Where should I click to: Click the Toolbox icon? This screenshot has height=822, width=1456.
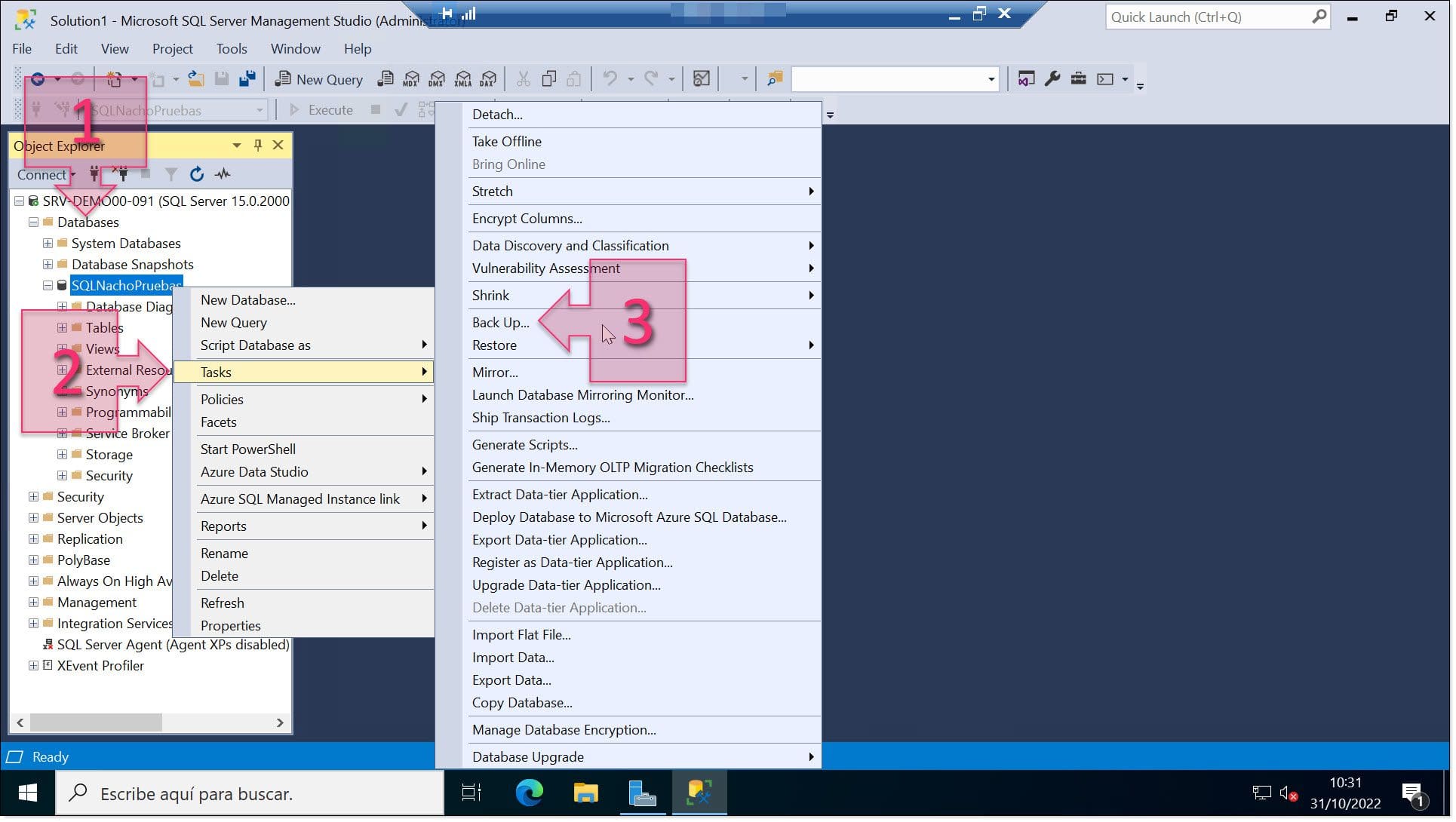click(1079, 78)
